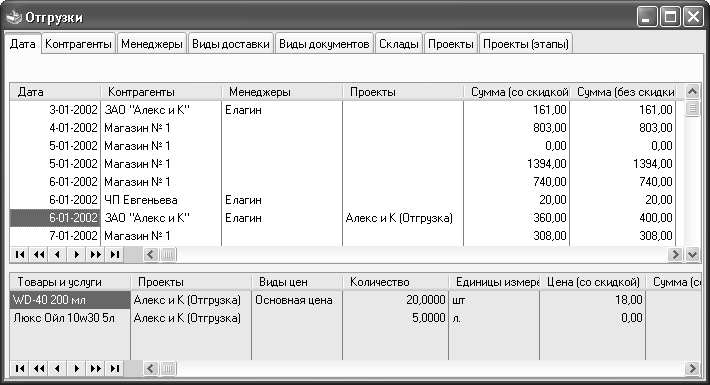The height and width of the screenshot is (385, 710).
Task: Click Виды цен column header
Action: pos(297,282)
